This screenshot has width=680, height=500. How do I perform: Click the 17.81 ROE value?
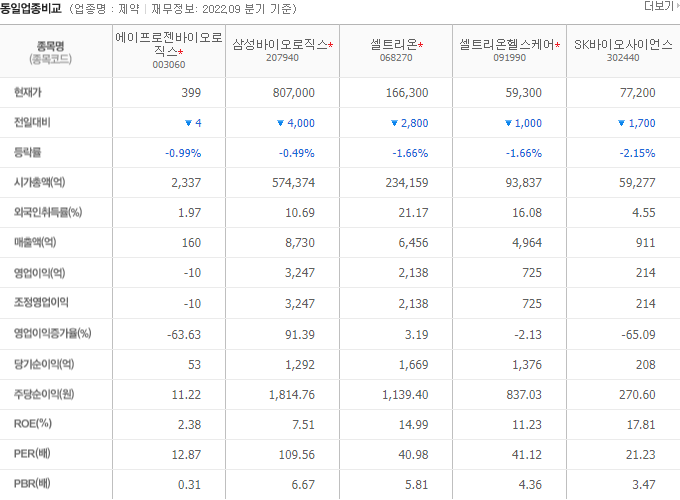point(641,425)
